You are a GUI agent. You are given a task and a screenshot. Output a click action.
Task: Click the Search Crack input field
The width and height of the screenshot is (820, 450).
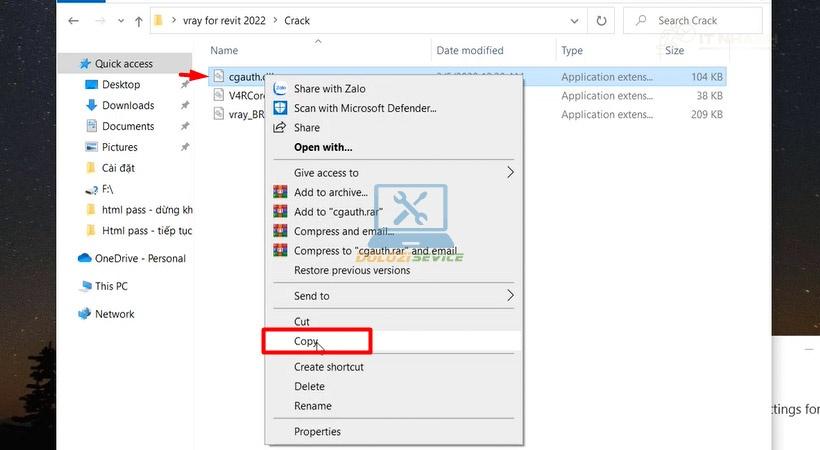[x=693, y=21]
